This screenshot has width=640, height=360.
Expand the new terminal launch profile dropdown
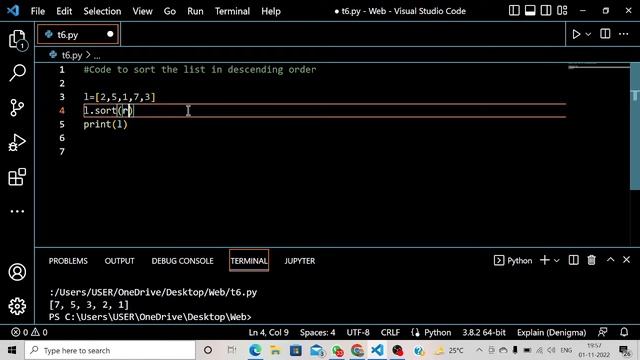pos(556,260)
